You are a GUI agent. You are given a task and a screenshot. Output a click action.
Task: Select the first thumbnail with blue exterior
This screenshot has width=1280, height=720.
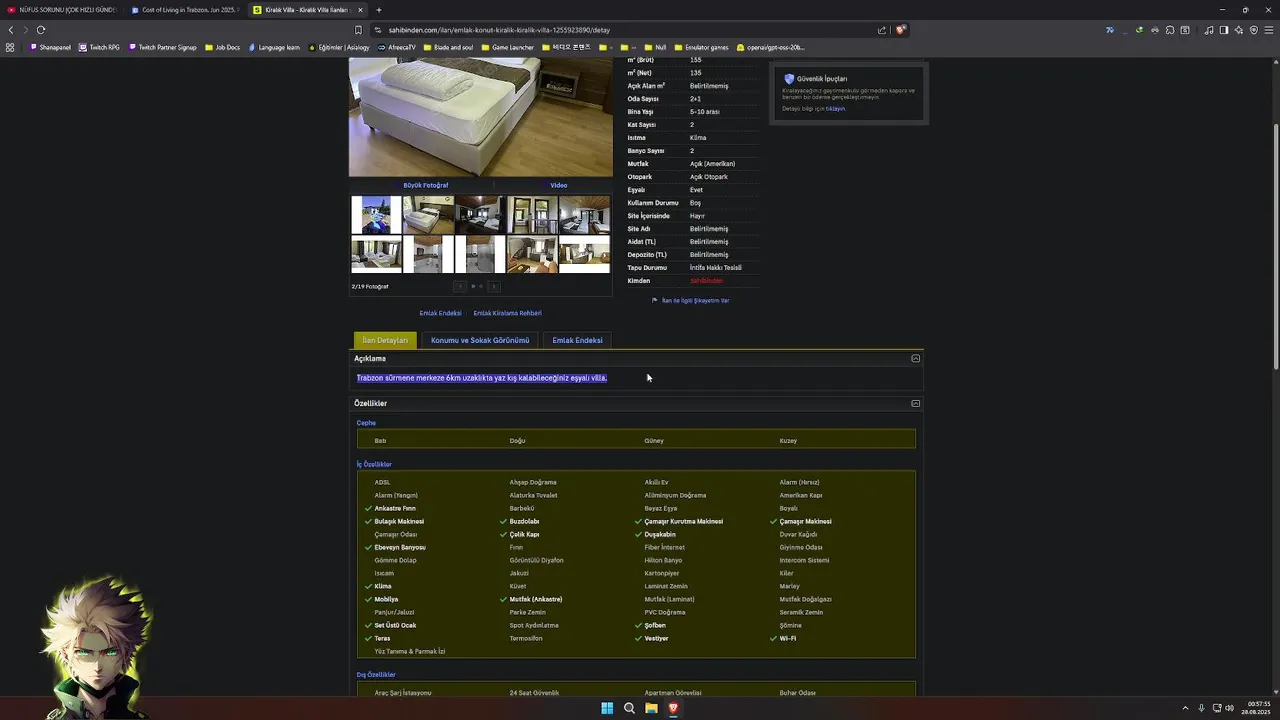click(376, 215)
